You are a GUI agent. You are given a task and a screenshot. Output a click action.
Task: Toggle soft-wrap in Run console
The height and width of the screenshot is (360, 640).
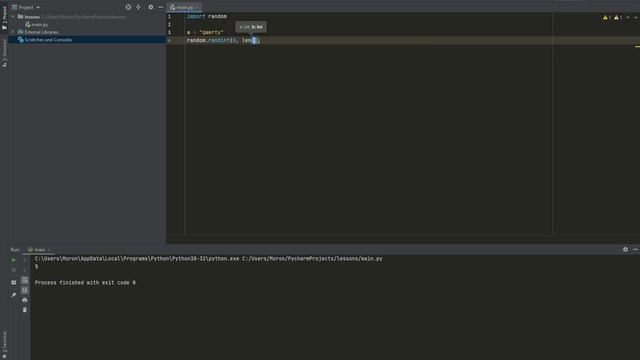coord(24,280)
